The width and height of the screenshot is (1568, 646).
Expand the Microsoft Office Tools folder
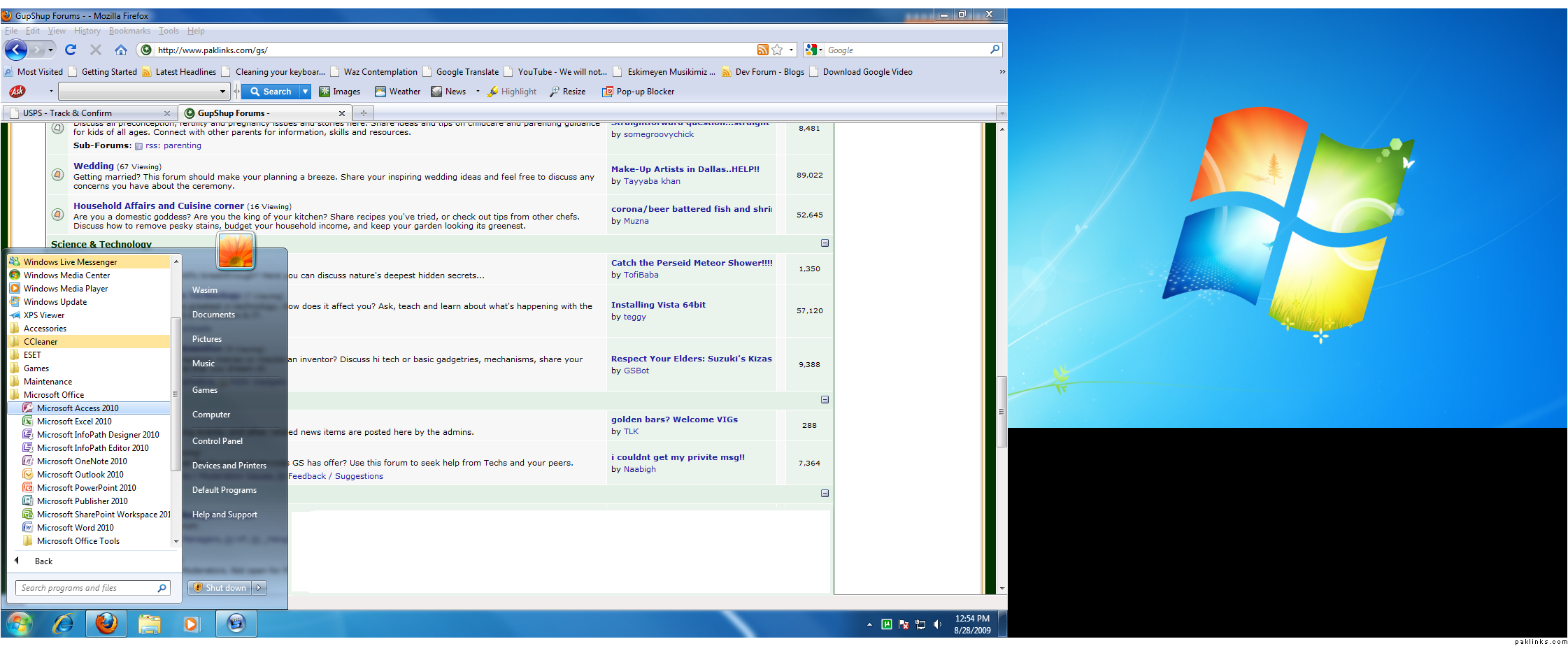coord(78,541)
